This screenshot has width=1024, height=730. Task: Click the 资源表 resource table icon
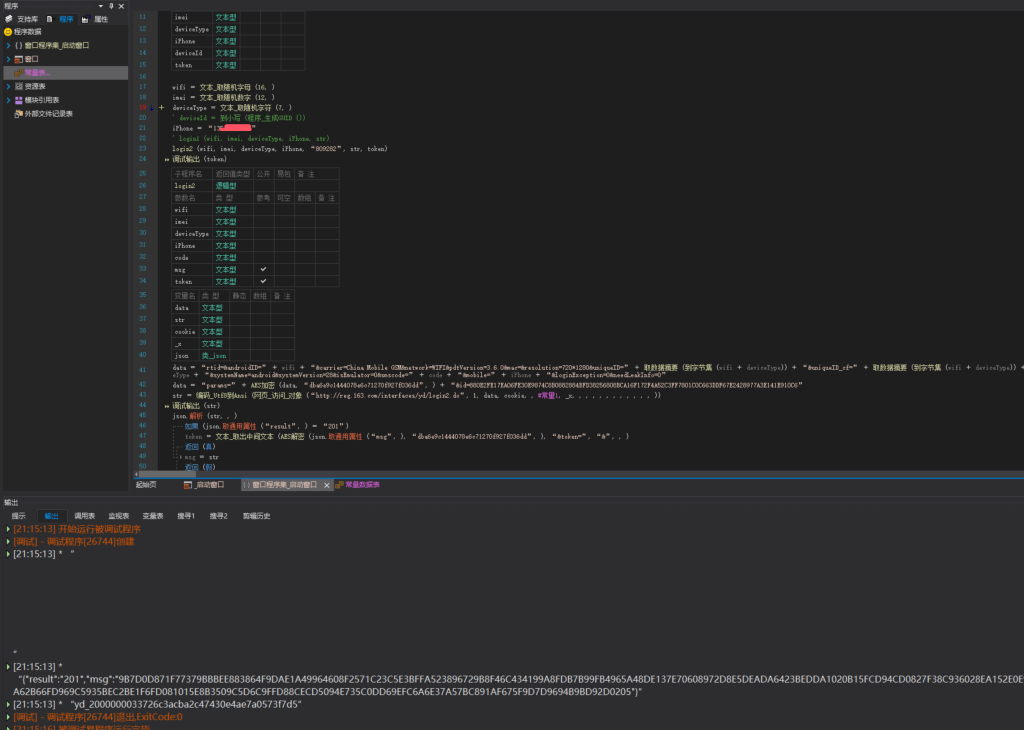[x=19, y=87]
